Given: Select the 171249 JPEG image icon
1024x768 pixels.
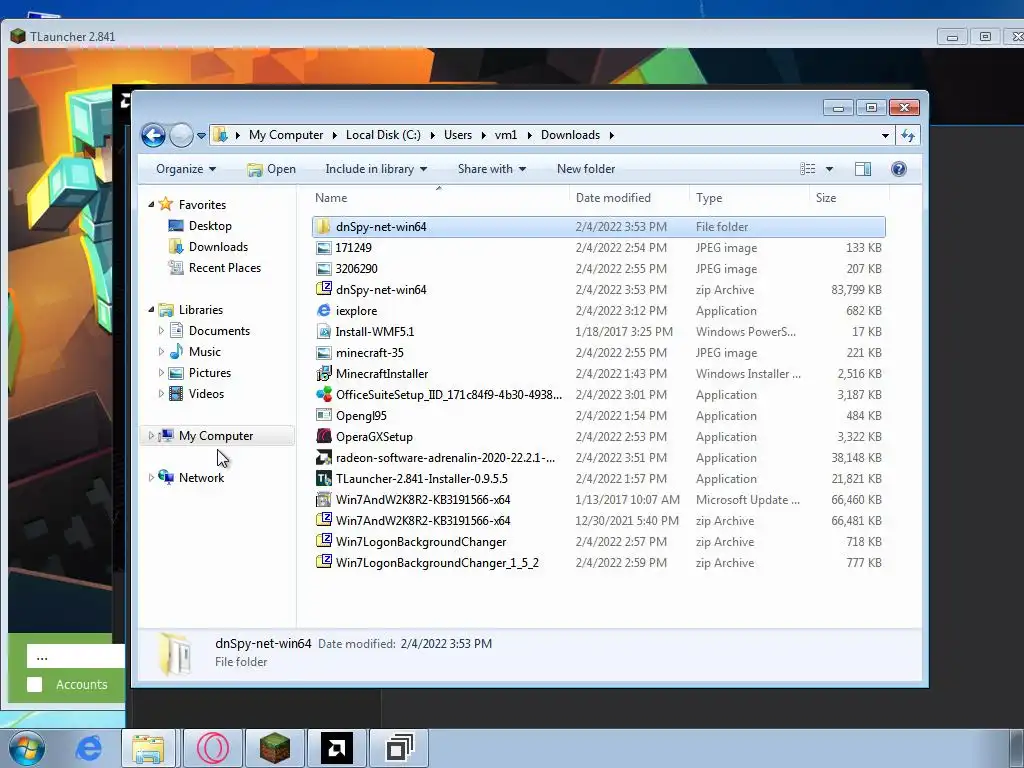Looking at the screenshot, I should coord(323,248).
